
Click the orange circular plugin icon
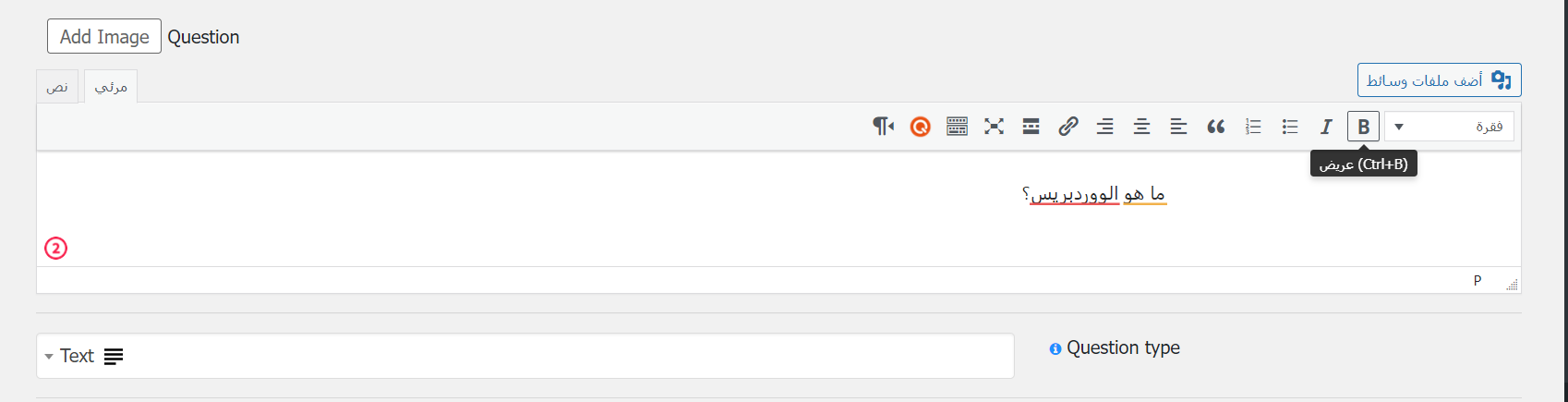click(x=921, y=127)
